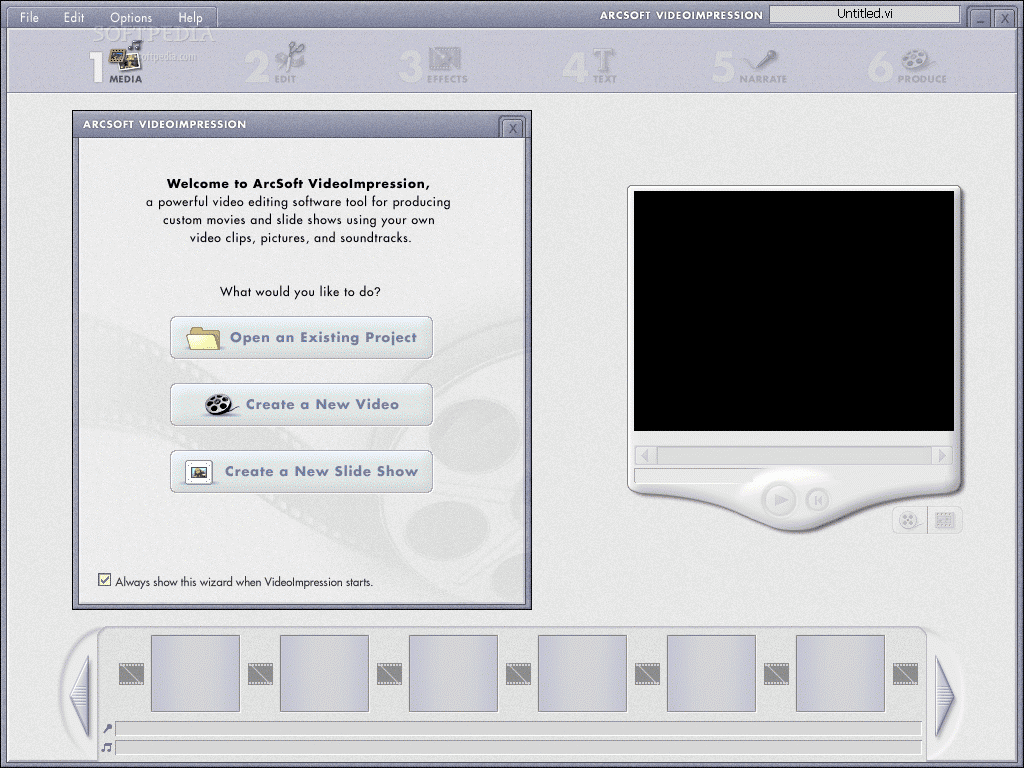Select step 2 Edit tab
This screenshot has width=1024, height=768.
point(275,63)
